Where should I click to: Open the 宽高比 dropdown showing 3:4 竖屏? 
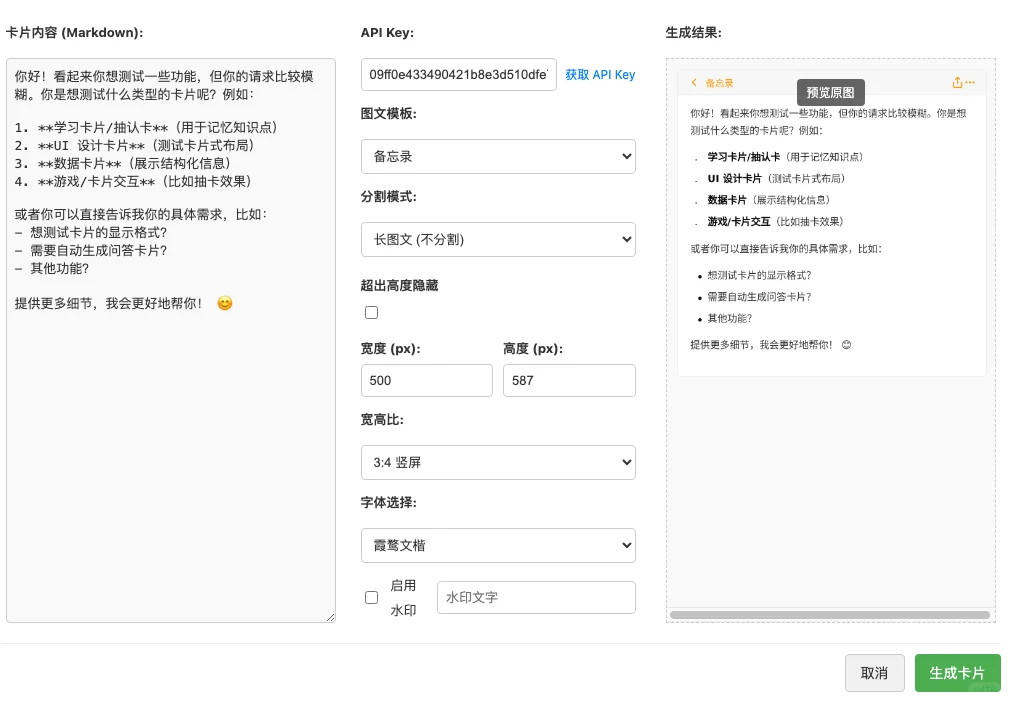coord(498,462)
